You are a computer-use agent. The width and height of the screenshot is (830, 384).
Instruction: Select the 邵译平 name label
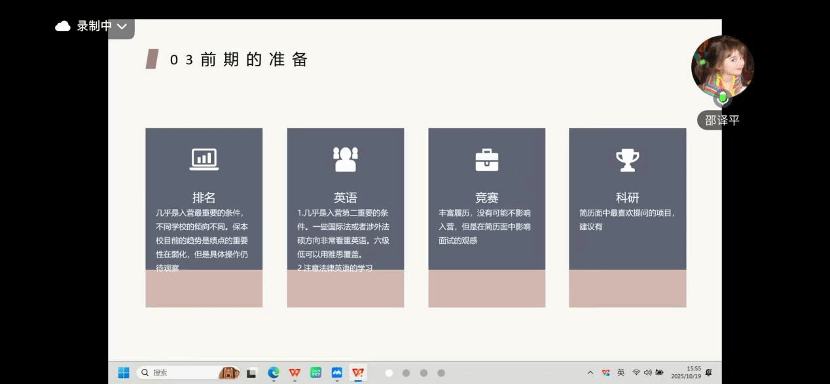(x=721, y=120)
